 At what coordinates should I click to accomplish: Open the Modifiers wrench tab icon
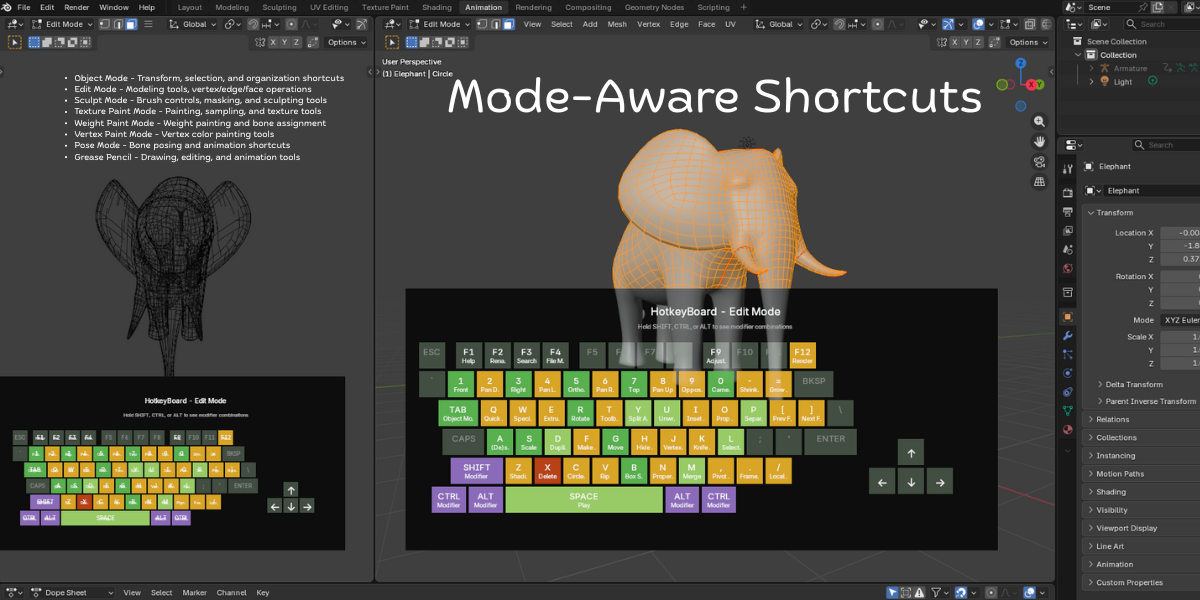coord(1068,335)
